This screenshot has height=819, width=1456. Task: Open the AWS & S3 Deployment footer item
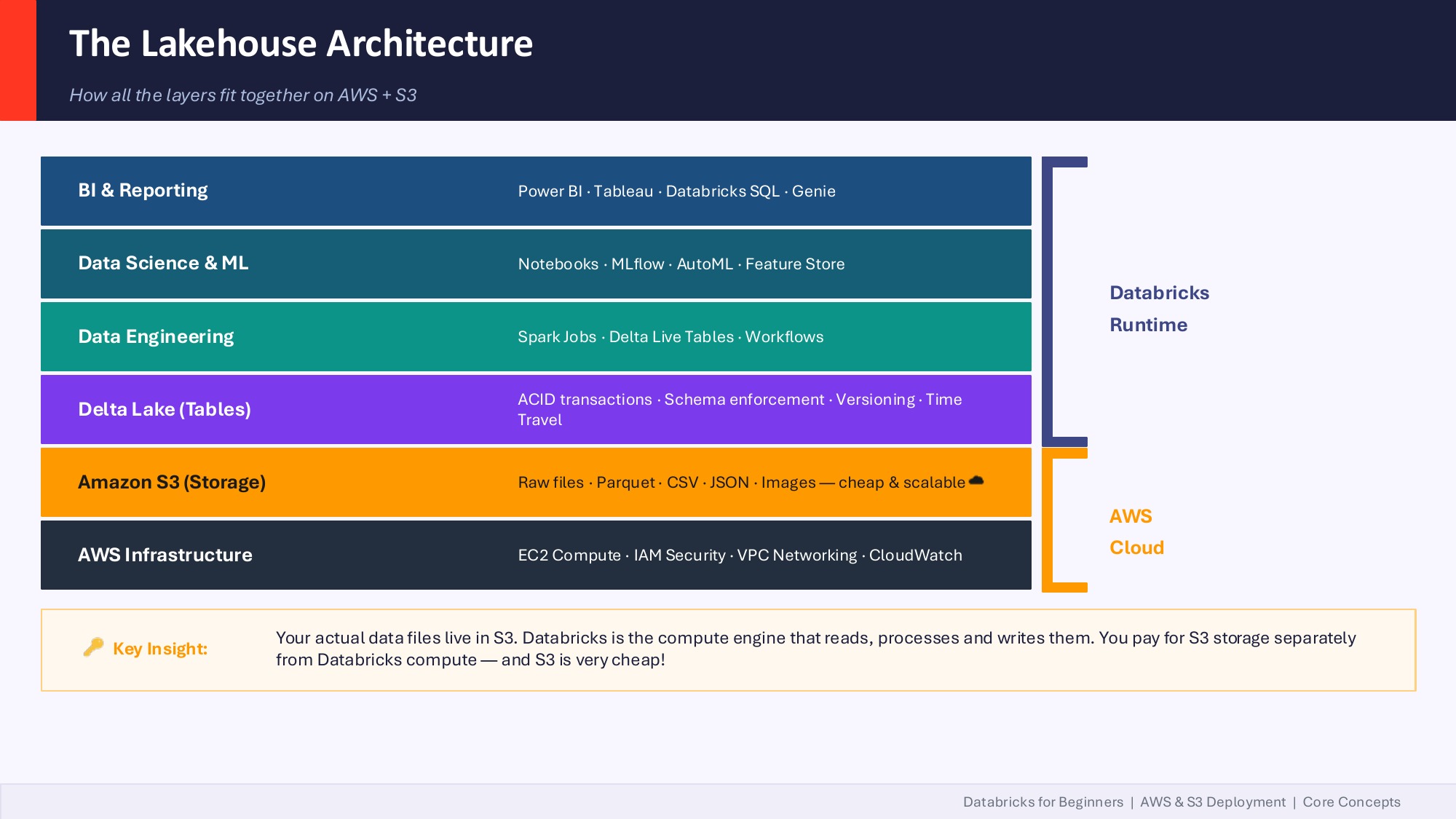coord(1213,802)
